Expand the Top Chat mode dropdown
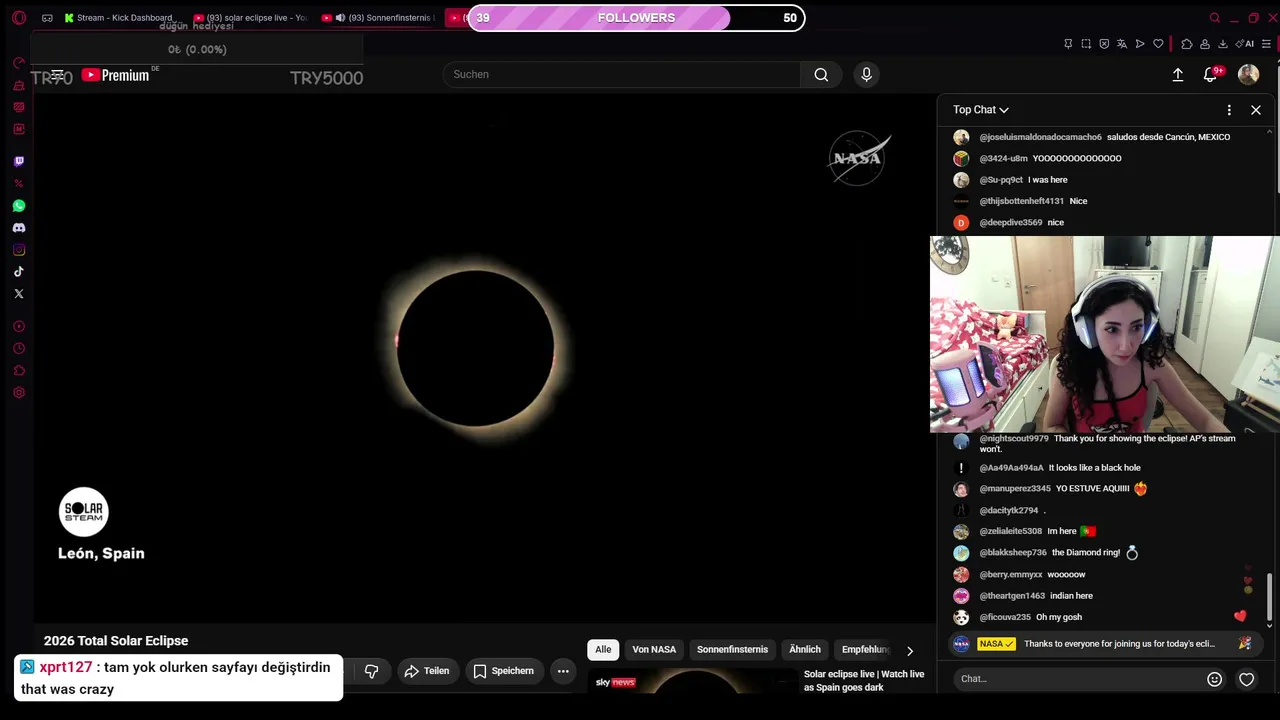This screenshot has height=720, width=1280. coord(981,110)
